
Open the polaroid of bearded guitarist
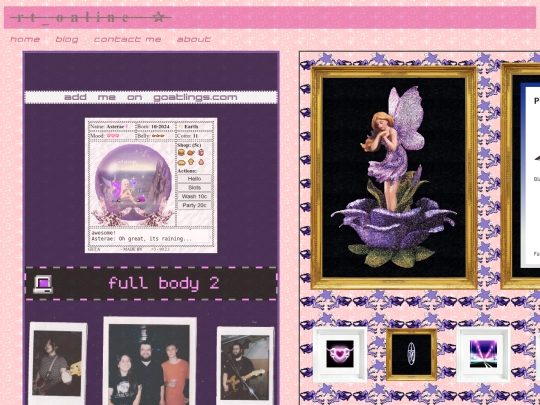coord(245,366)
